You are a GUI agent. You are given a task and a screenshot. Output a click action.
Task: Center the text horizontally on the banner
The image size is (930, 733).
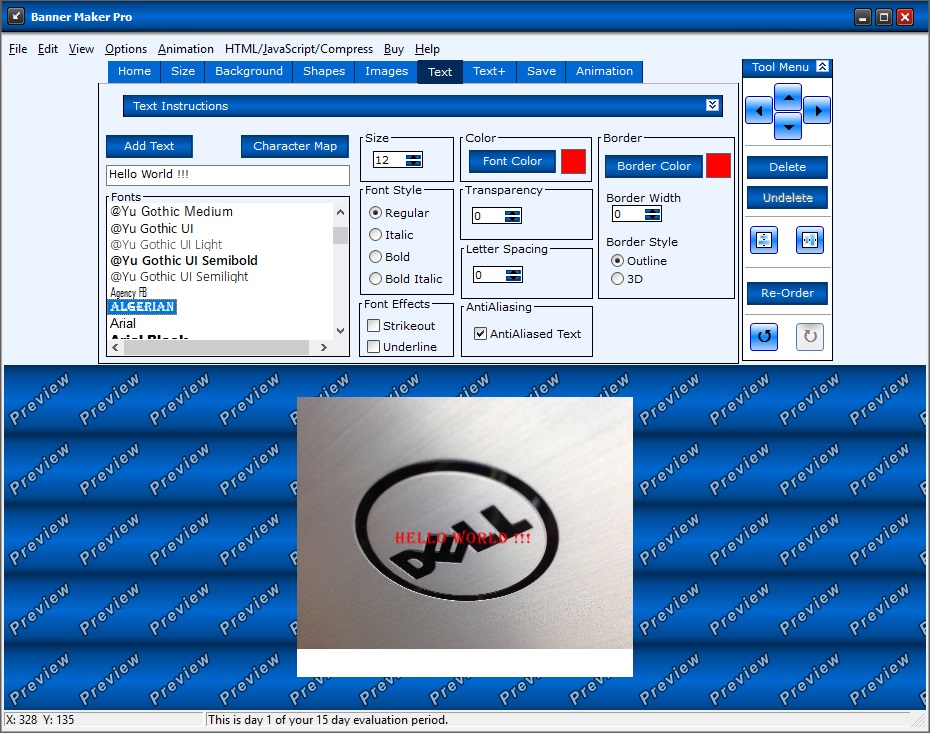[x=809, y=240]
